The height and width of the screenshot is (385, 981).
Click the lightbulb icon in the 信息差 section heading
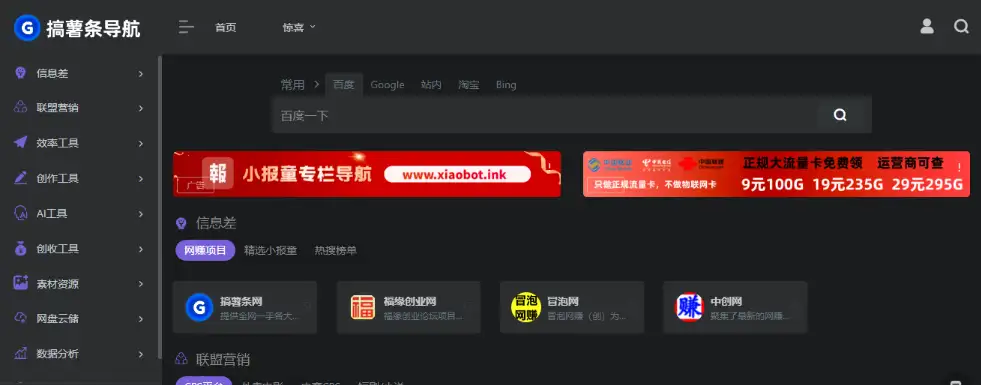181,223
